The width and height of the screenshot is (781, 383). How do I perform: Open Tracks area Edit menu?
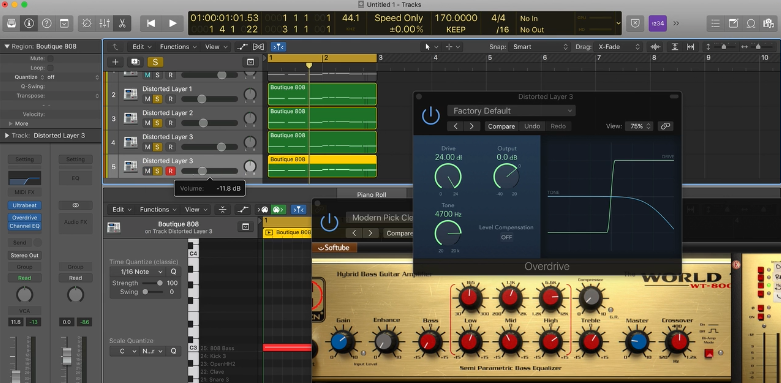[x=141, y=47]
